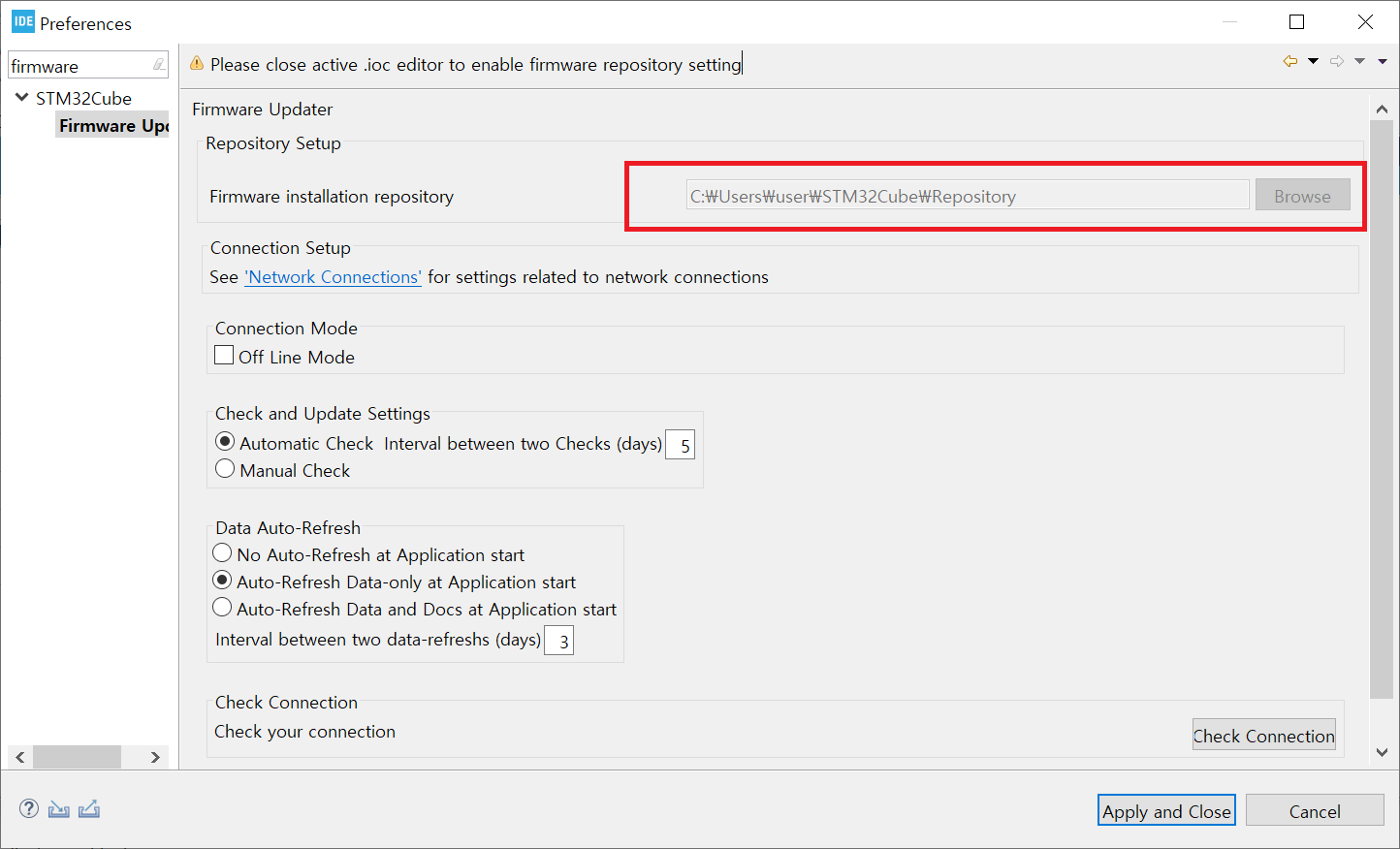This screenshot has height=849, width=1400.
Task: Click the tree scrollbar left arrow
Action: click(x=20, y=757)
